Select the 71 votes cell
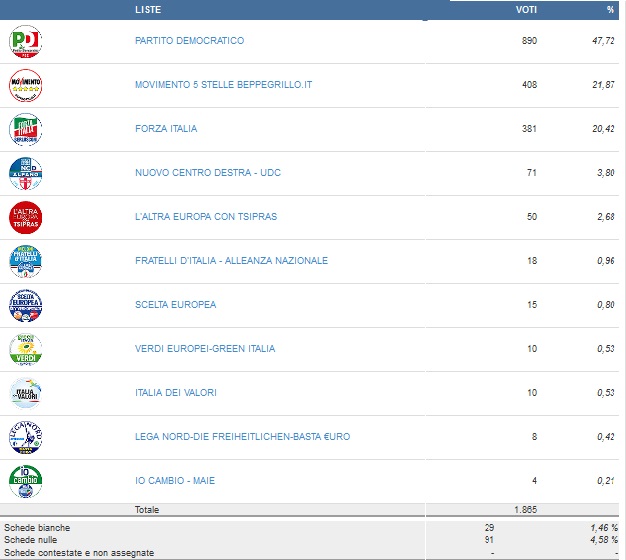626x560 pixels. (x=532, y=172)
